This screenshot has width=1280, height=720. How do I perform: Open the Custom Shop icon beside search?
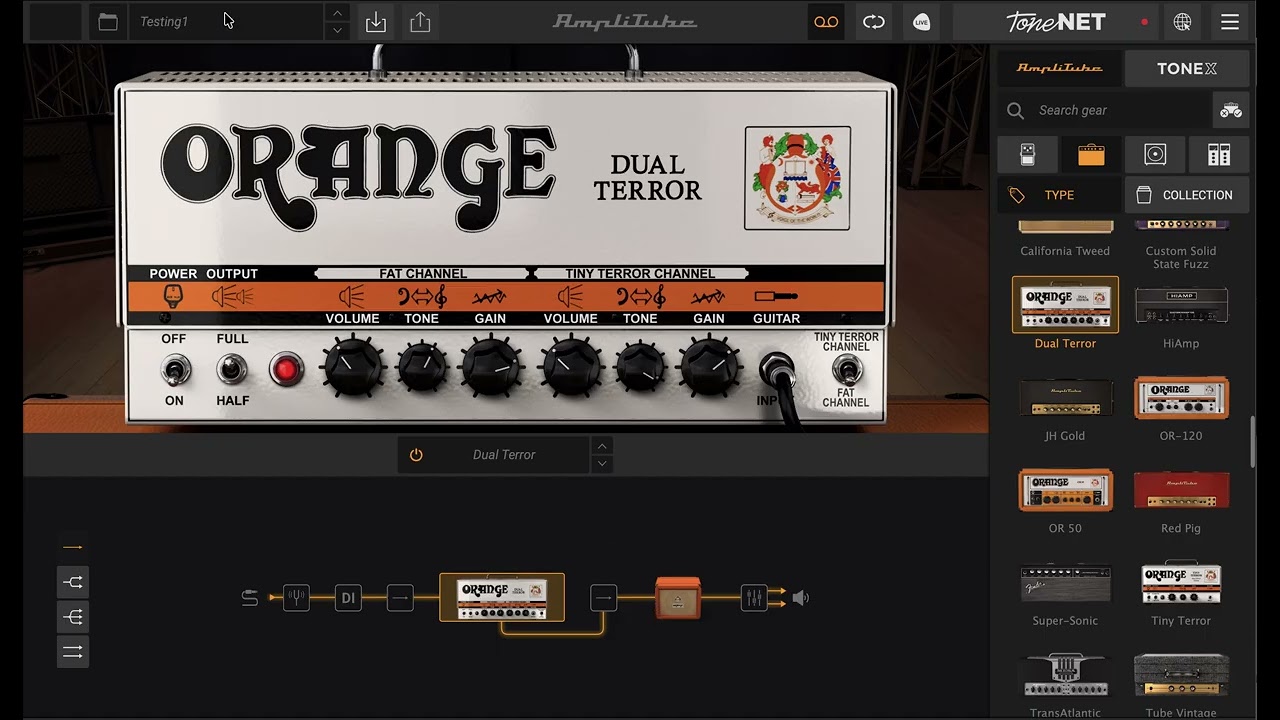1231,110
